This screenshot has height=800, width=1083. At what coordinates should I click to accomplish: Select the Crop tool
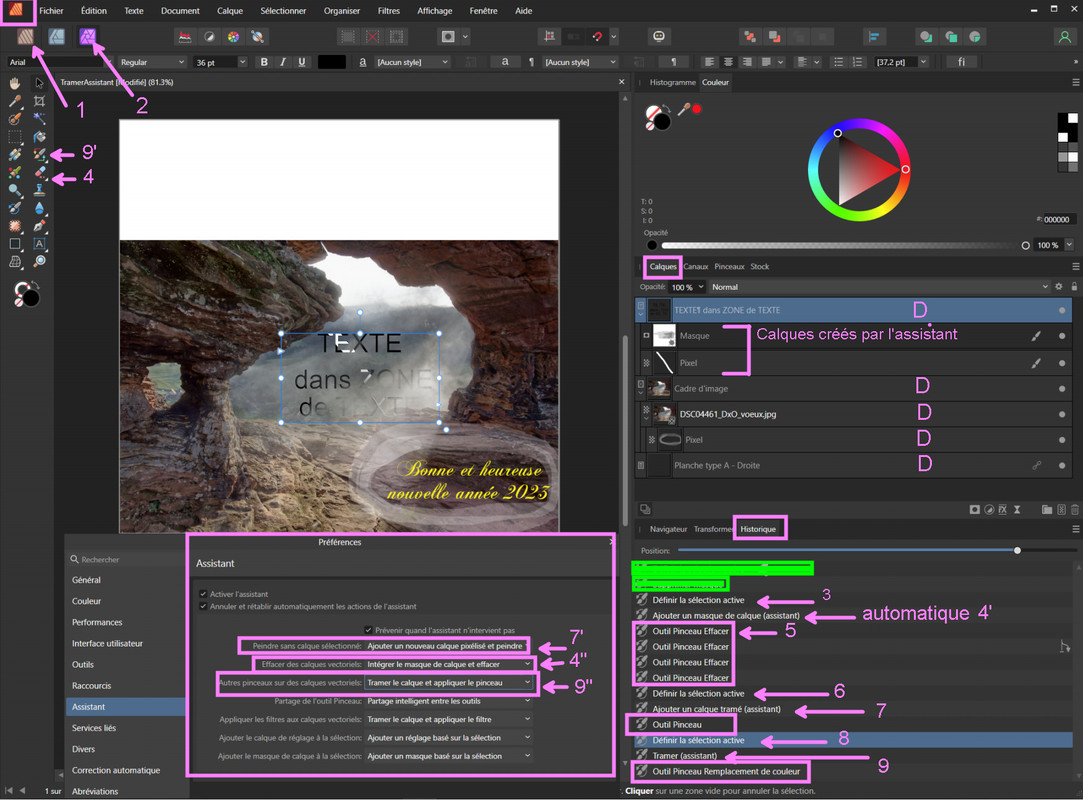[39, 101]
